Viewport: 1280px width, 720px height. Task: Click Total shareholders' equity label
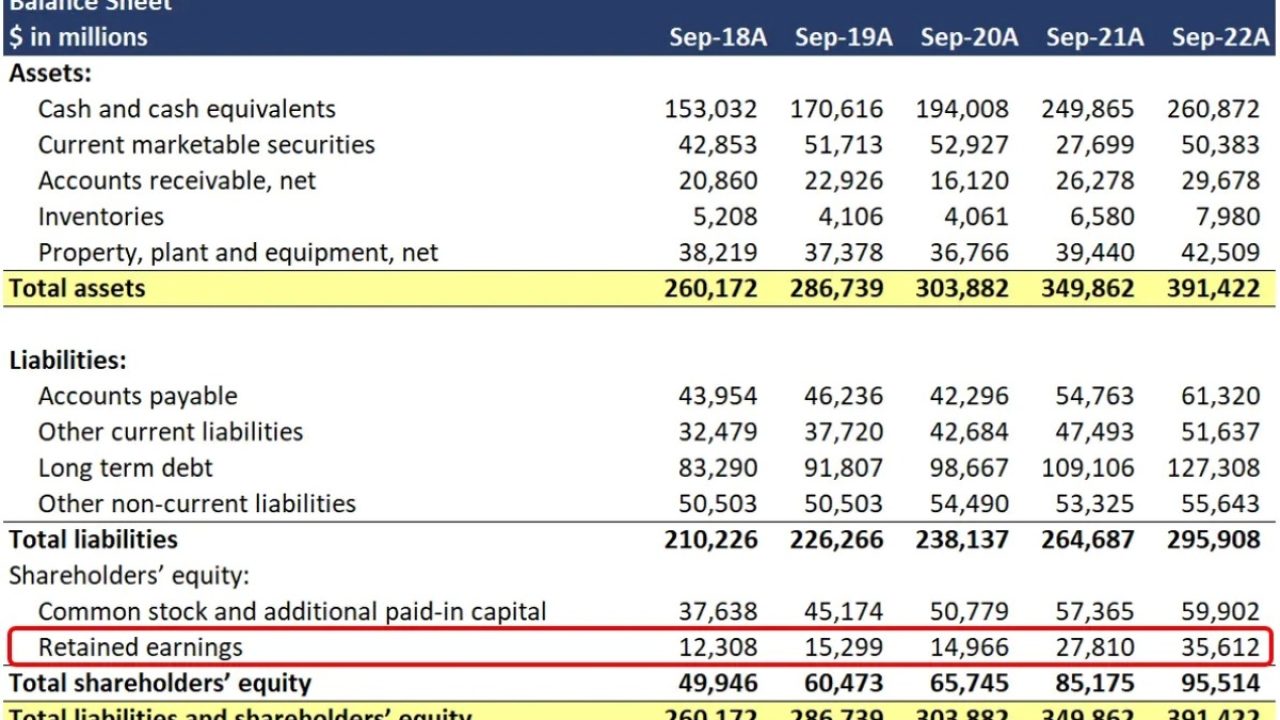160,684
